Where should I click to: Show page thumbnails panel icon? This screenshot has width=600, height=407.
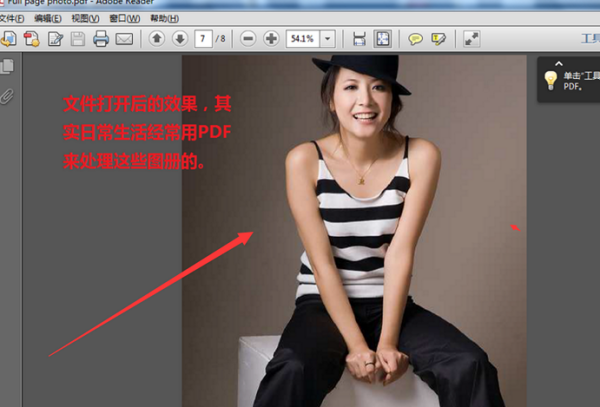point(7,66)
